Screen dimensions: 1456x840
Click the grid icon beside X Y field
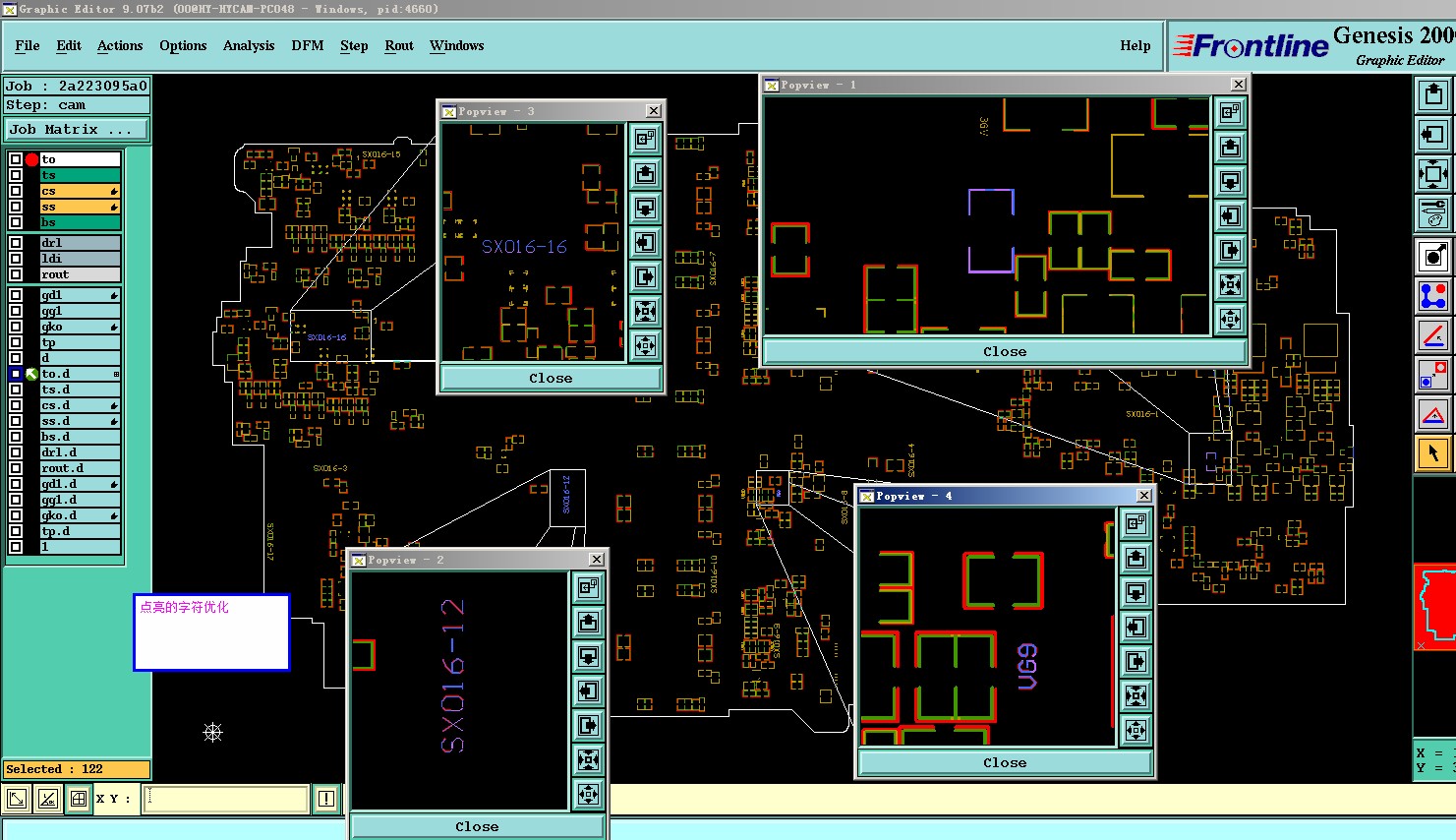coord(79,799)
